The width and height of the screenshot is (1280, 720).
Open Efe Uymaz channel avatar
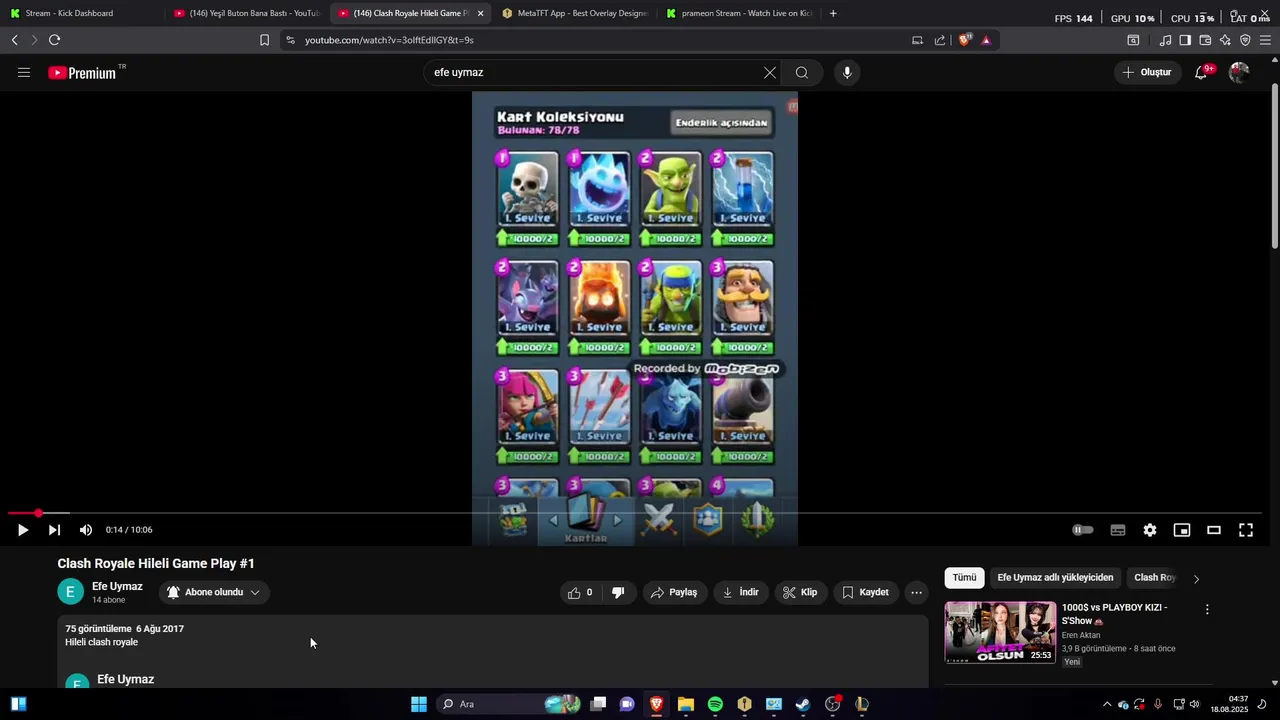[70, 592]
